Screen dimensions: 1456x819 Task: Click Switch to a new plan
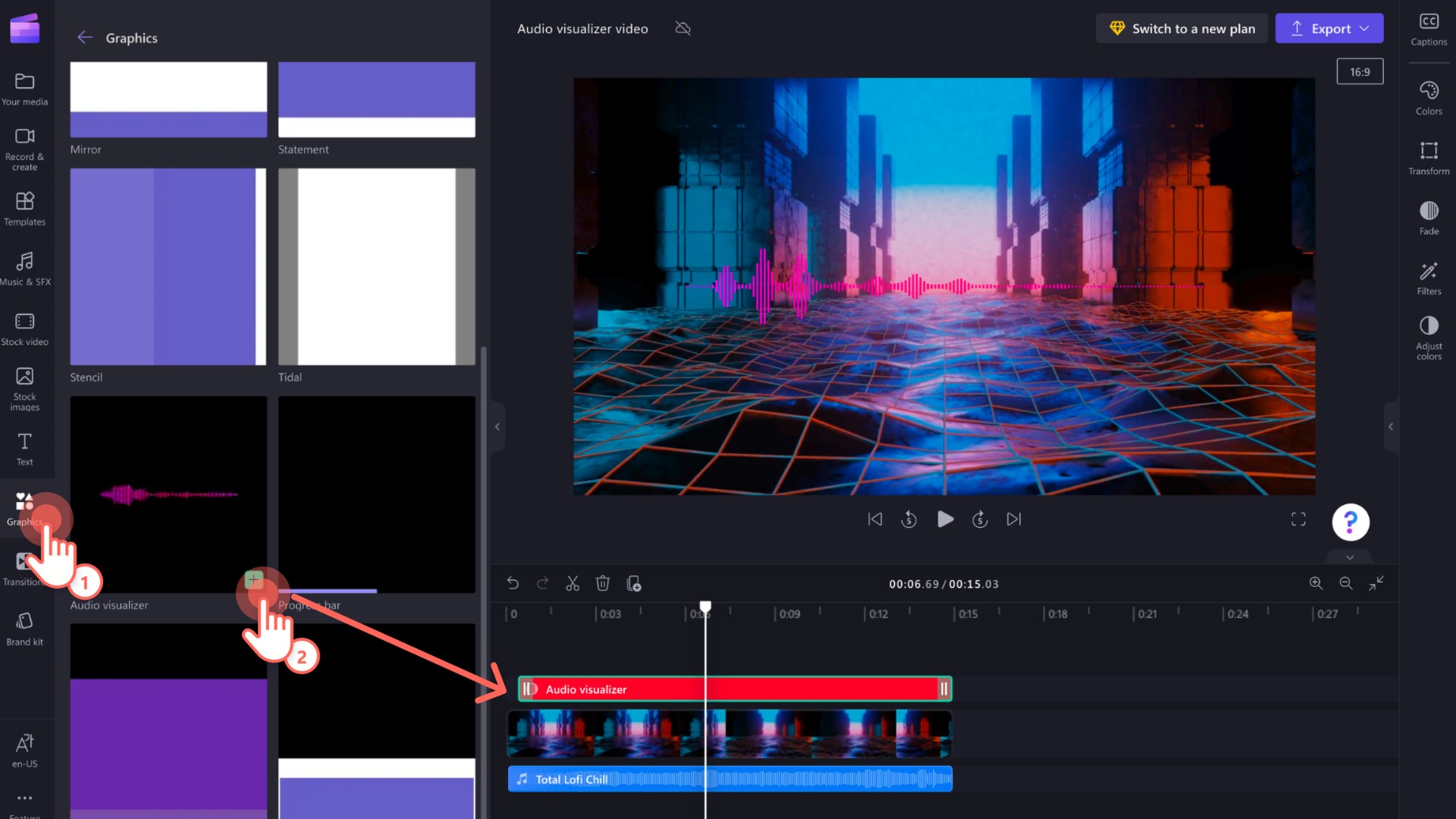click(x=1181, y=28)
